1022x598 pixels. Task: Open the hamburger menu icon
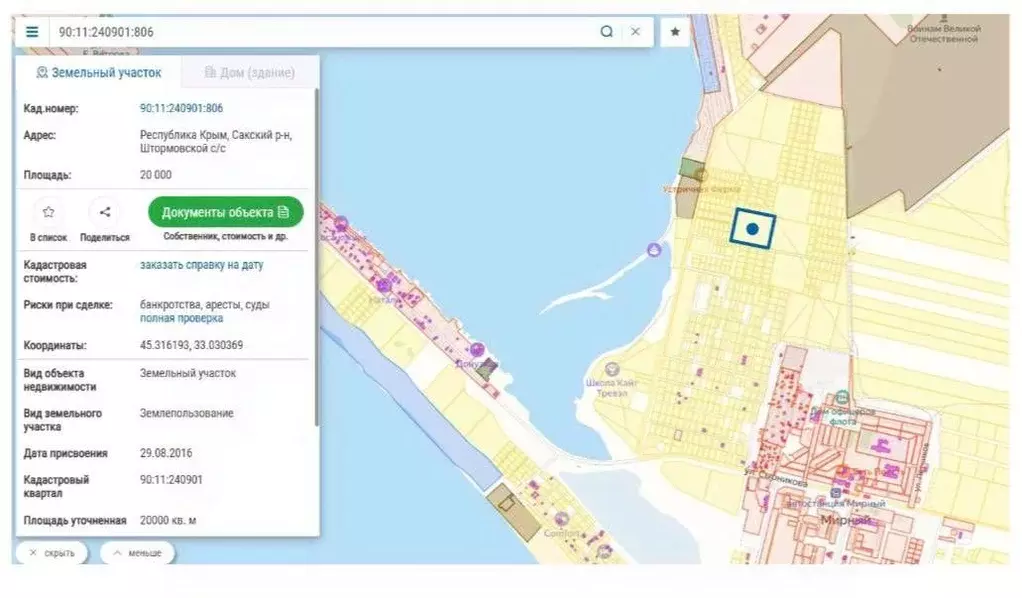pyautogui.click(x=32, y=32)
